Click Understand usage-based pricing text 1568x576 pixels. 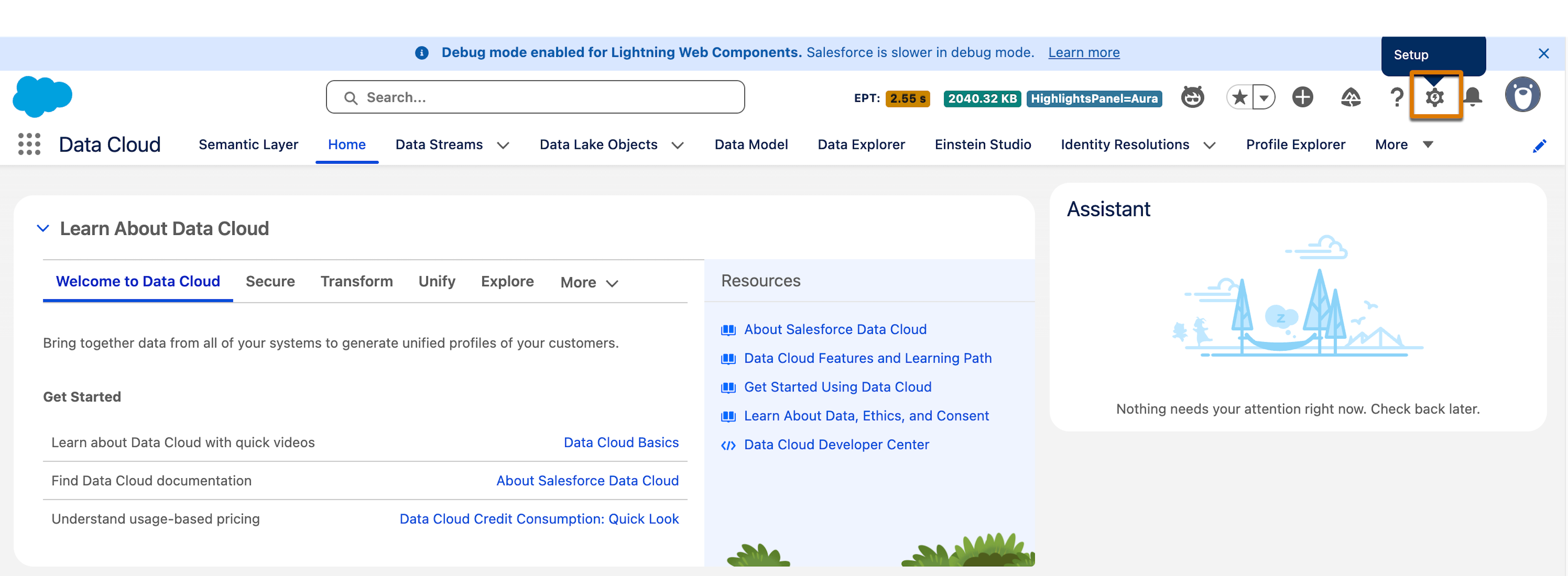[155, 519]
